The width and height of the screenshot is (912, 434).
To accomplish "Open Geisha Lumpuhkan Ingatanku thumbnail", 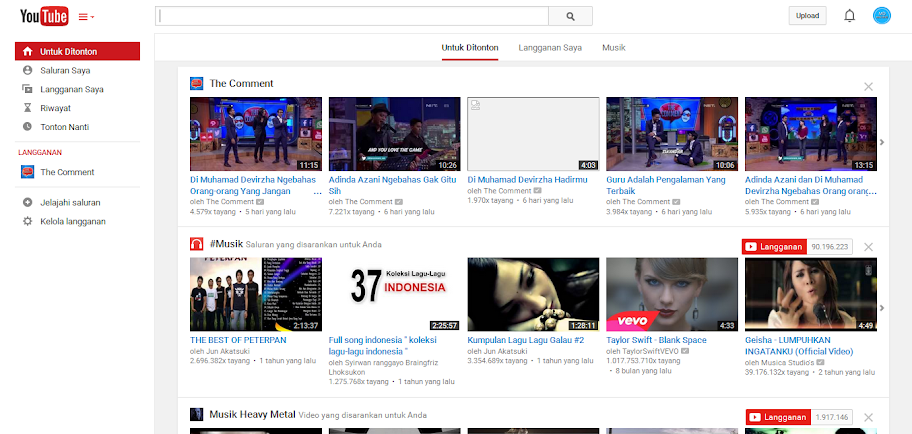I will click(811, 294).
